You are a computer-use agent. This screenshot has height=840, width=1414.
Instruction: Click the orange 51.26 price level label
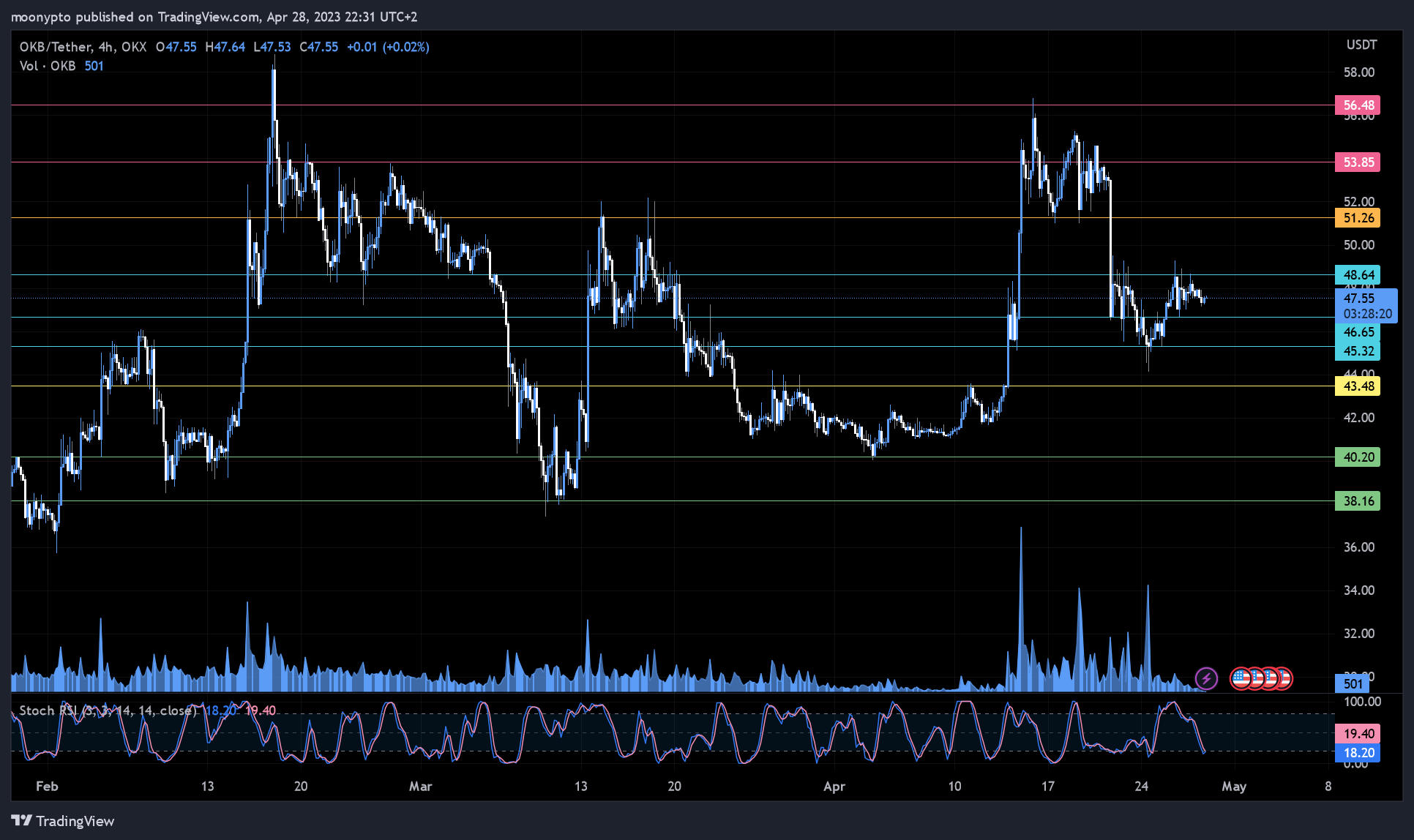pos(1358,218)
